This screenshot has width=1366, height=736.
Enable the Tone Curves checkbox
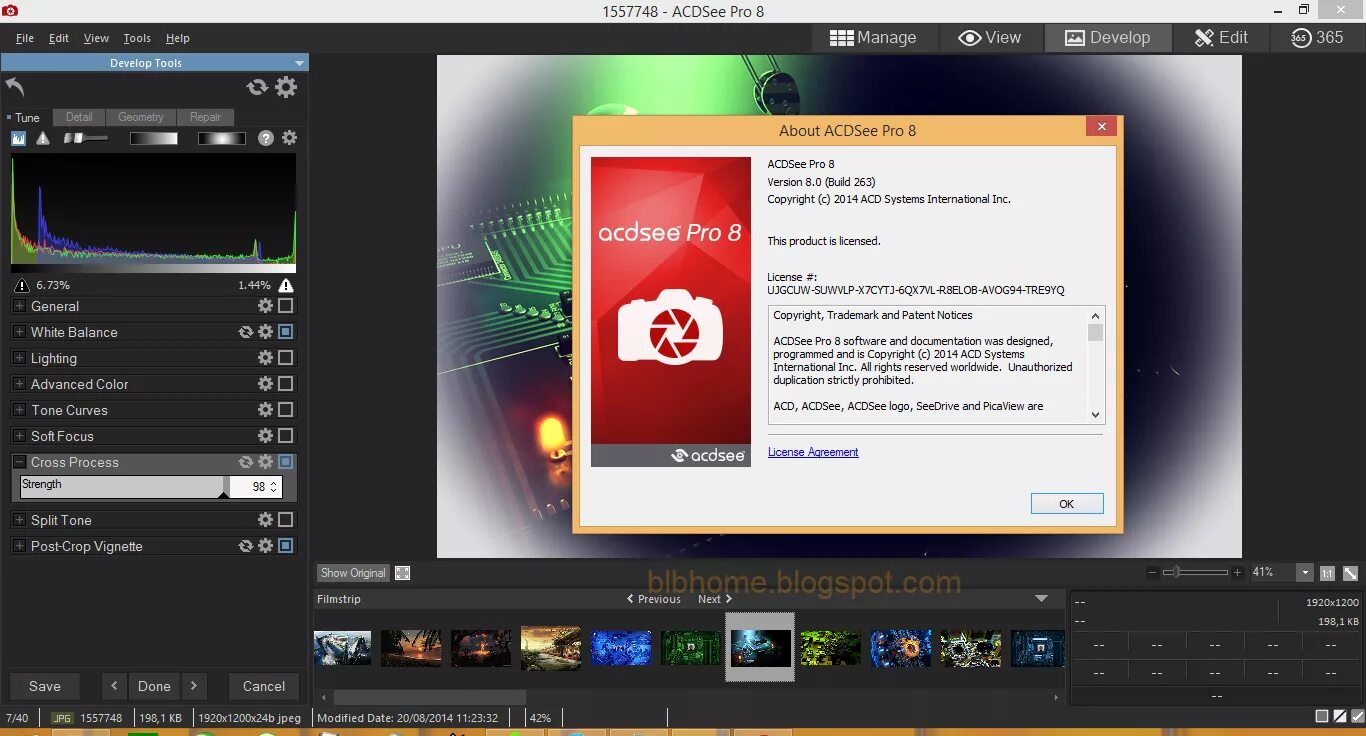click(x=286, y=410)
